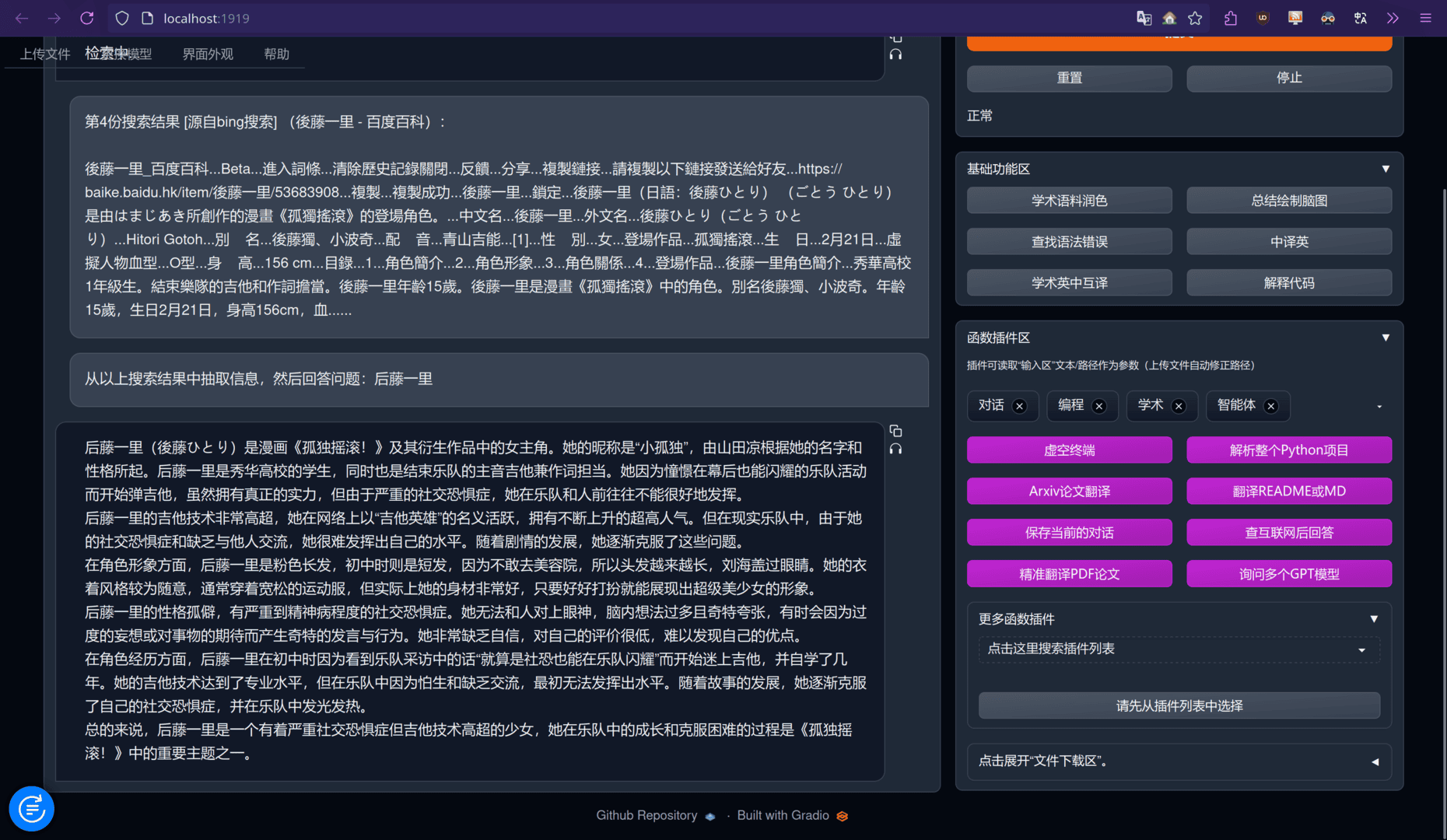Image resolution: width=1447 pixels, height=840 pixels.
Task: Expand the 文件下载区 section
Action: click(x=1375, y=761)
